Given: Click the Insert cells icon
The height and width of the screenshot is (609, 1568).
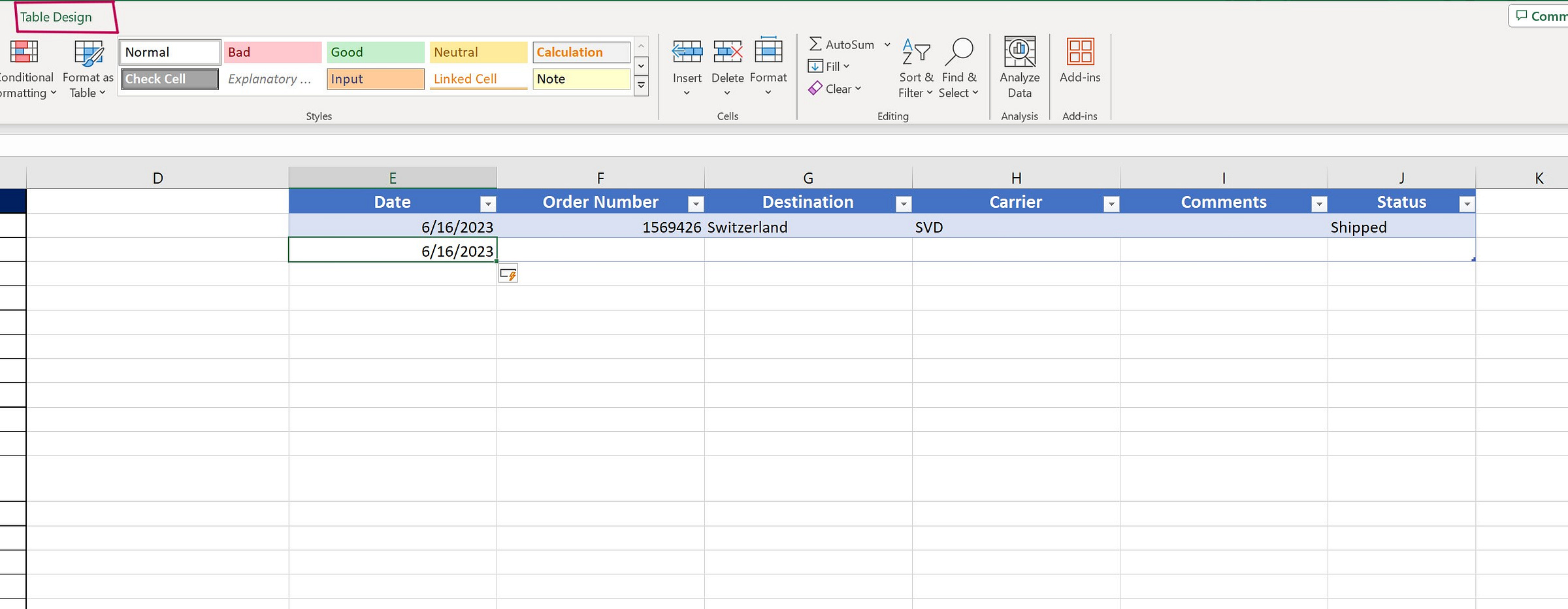Looking at the screenshot, I should tap(687, 52).
